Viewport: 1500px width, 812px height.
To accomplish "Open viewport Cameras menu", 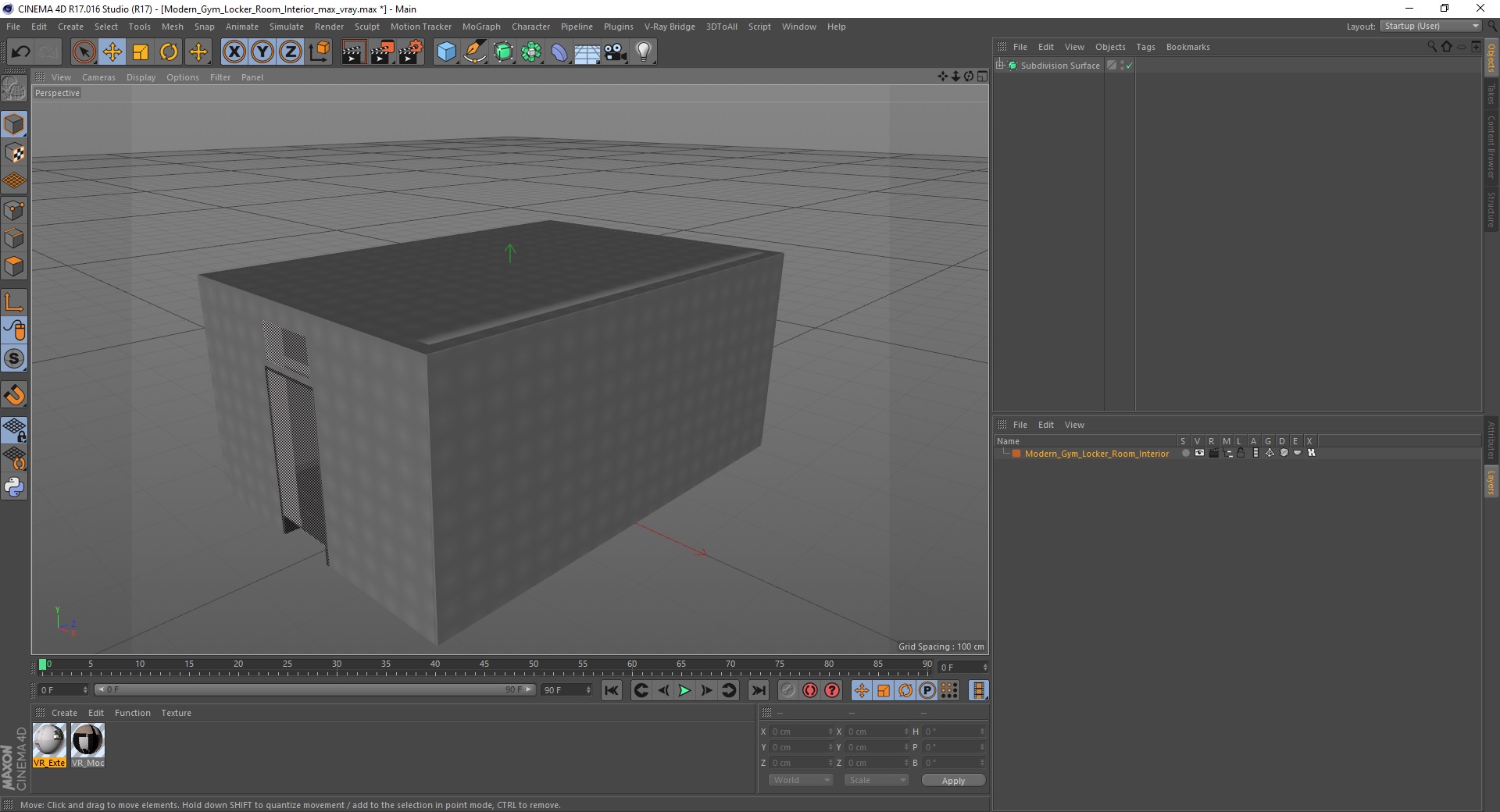I will [98, 77].
